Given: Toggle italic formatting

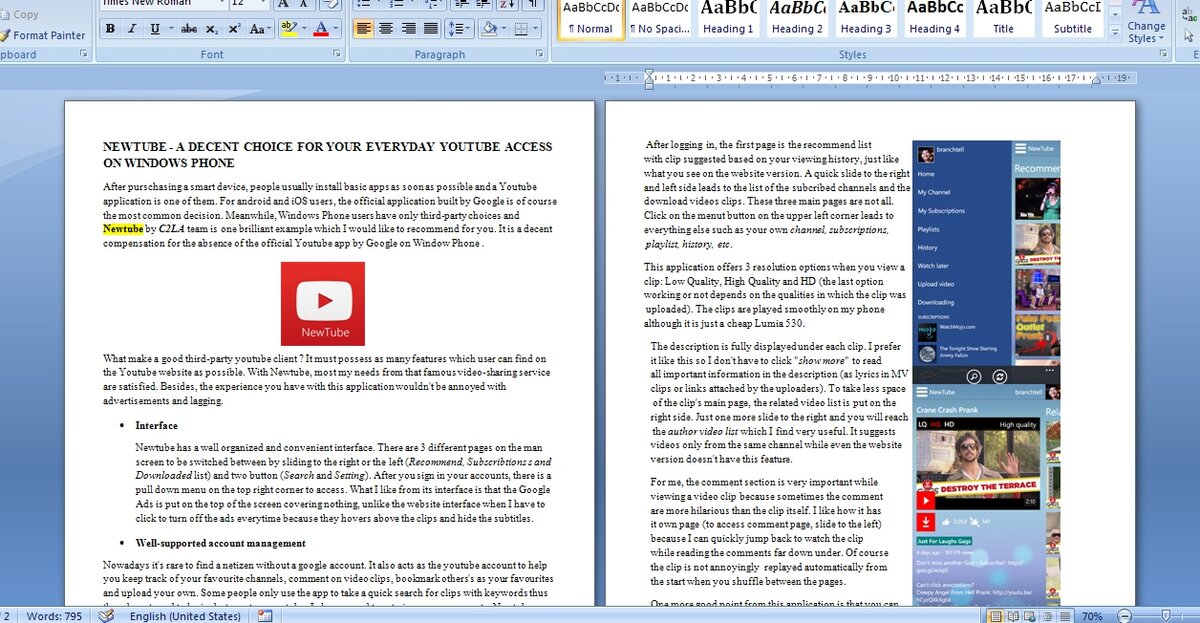Looking at the screenshot, I should pyautogui.click(x=131, y=29).
